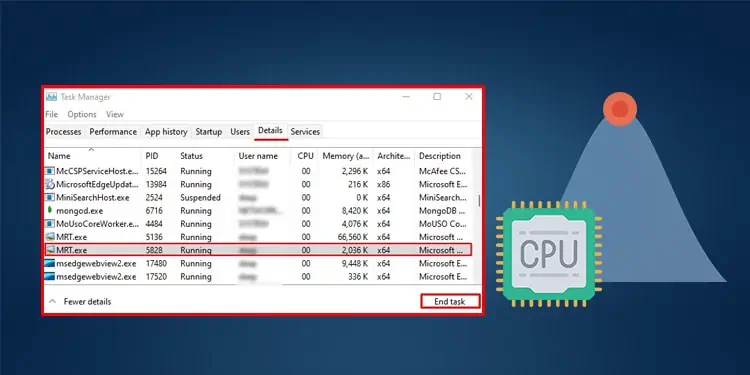Click the 2,036 K memory value
The width and height of the screenshot is (750, 375).
(355, 250)
